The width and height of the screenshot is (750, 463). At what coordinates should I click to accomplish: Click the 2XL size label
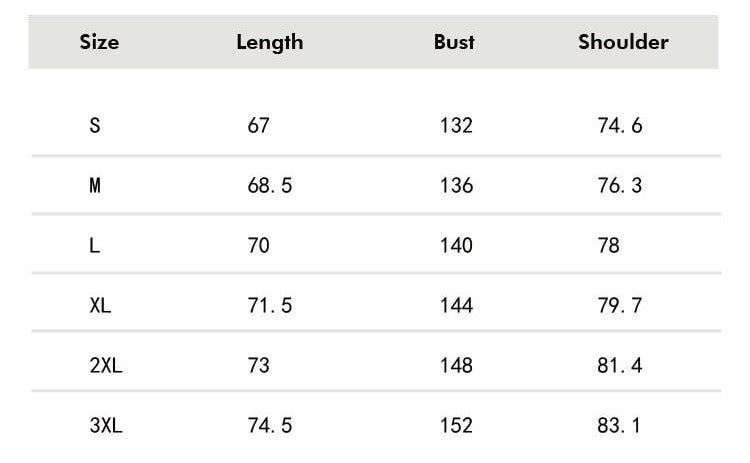tap(105, 366)
